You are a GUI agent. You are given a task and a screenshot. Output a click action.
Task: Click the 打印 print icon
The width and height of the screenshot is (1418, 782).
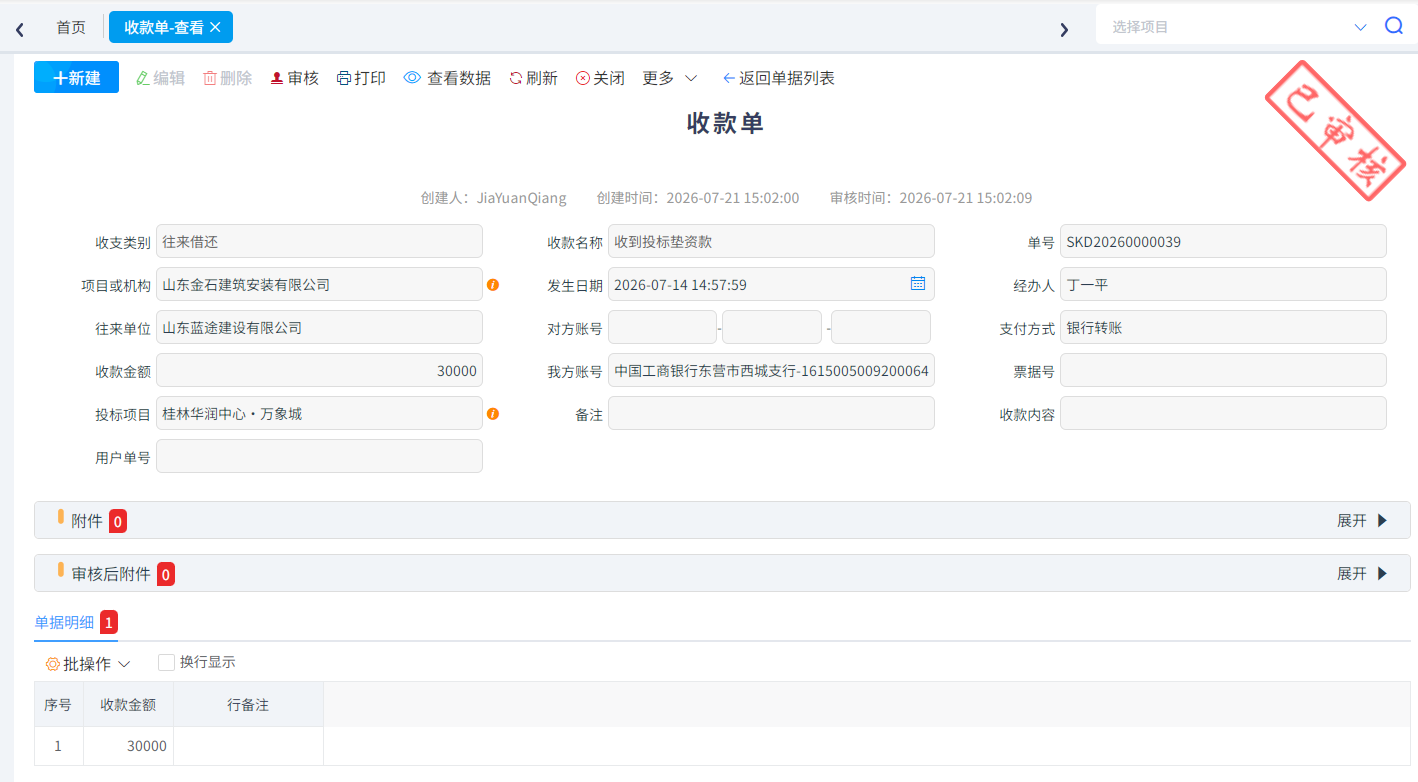coord(344,78)
